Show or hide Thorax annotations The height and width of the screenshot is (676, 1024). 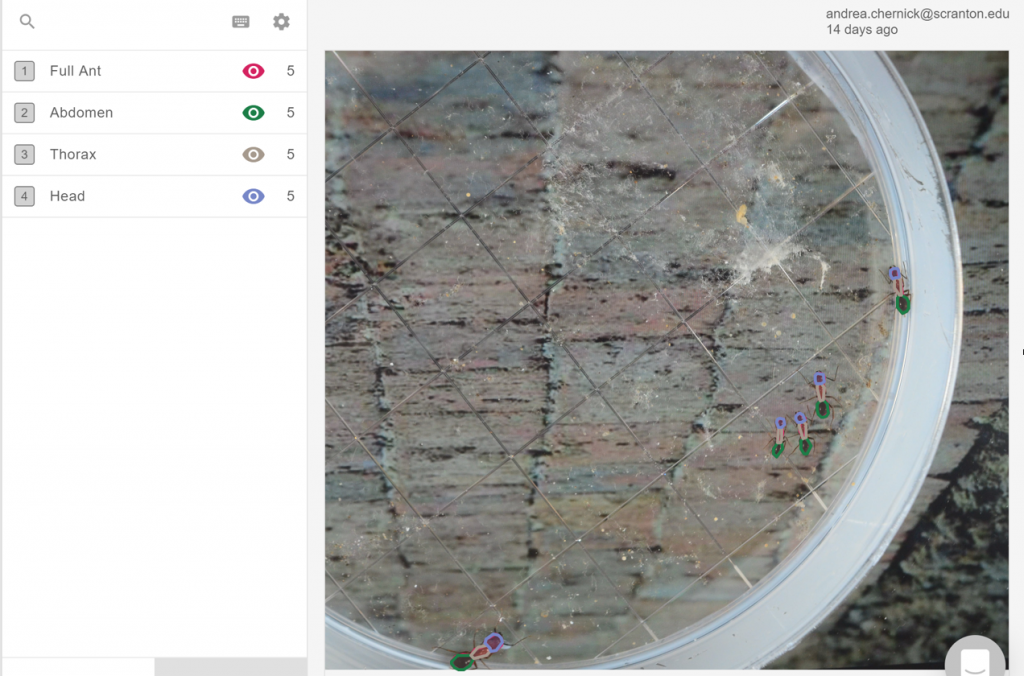(253, 155)
